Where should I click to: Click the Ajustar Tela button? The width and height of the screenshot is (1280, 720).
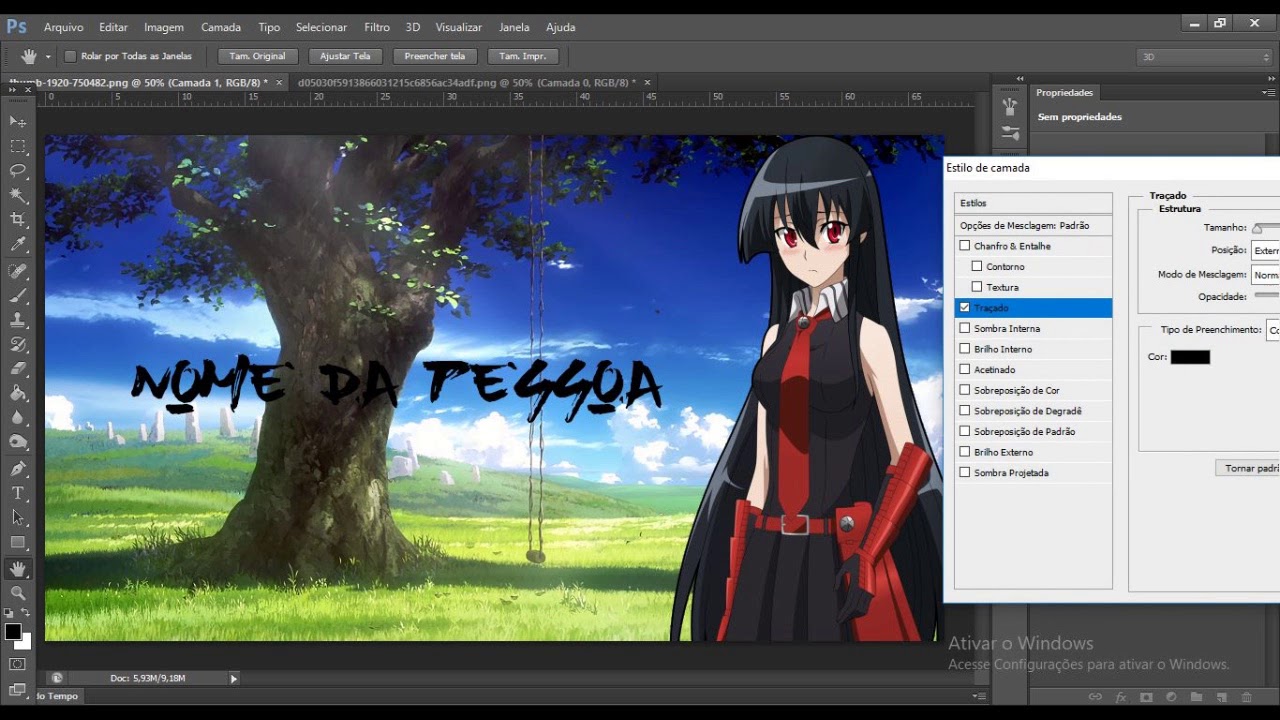(345, 56)
